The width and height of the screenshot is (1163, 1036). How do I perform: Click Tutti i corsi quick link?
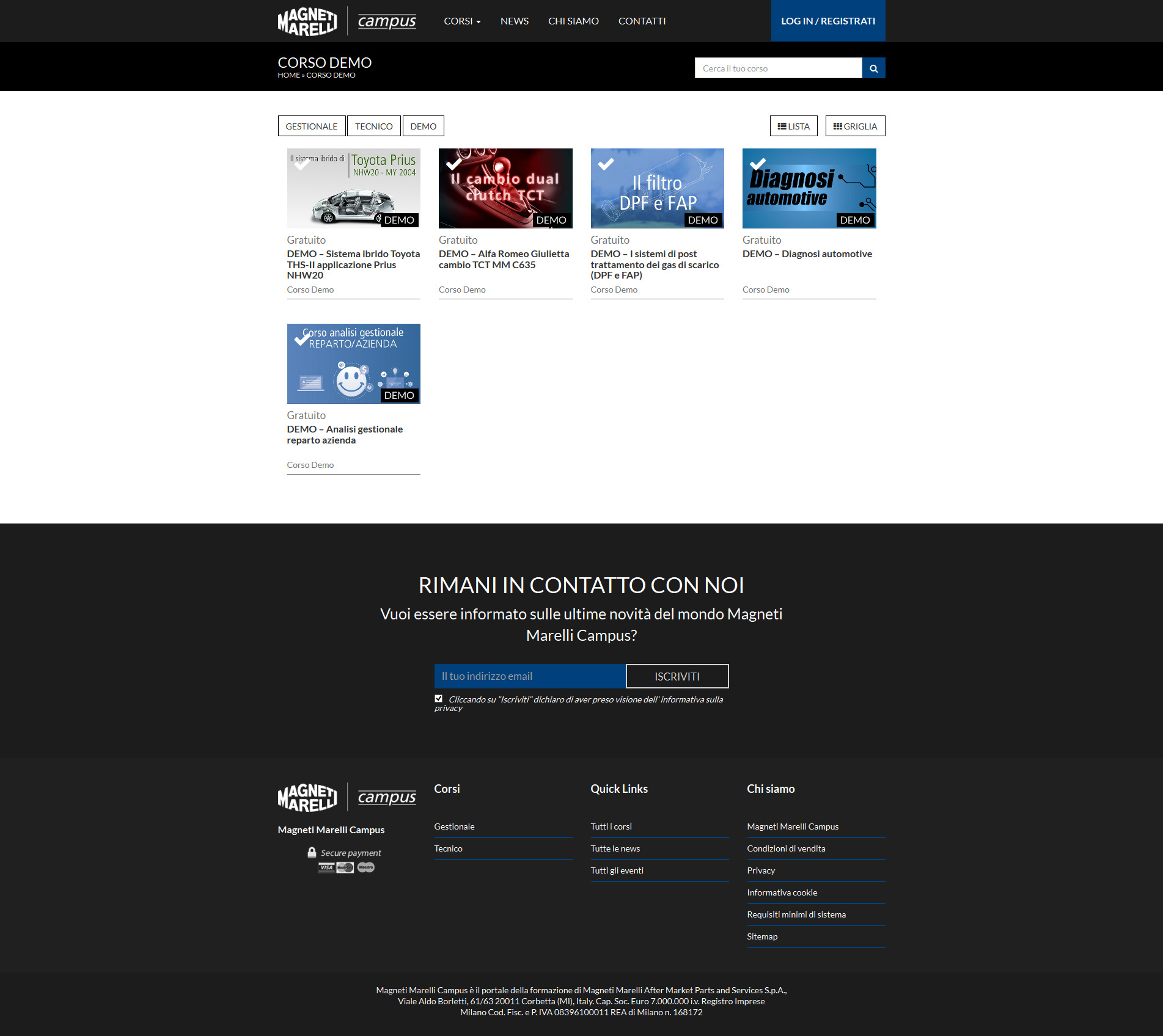pos(611,826)
